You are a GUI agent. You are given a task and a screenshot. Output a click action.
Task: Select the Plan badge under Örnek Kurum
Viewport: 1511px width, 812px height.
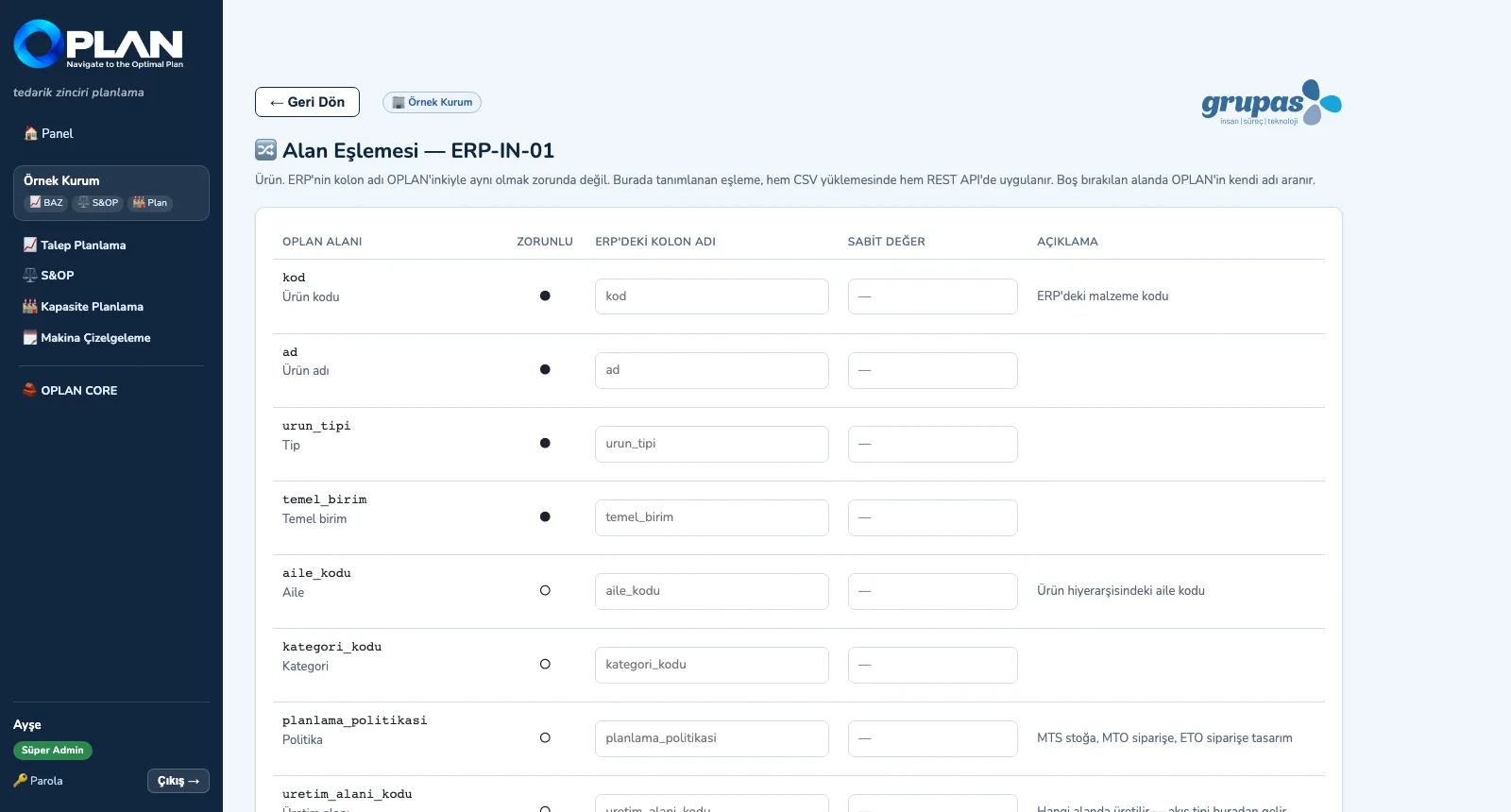click(x=150, y=202)
